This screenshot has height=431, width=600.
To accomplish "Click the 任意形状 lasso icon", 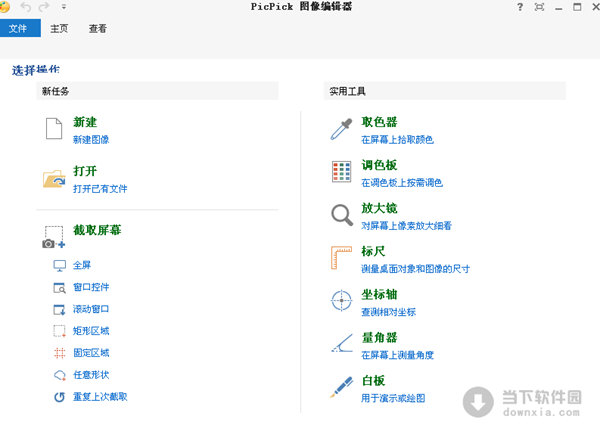I will (60, 375).
